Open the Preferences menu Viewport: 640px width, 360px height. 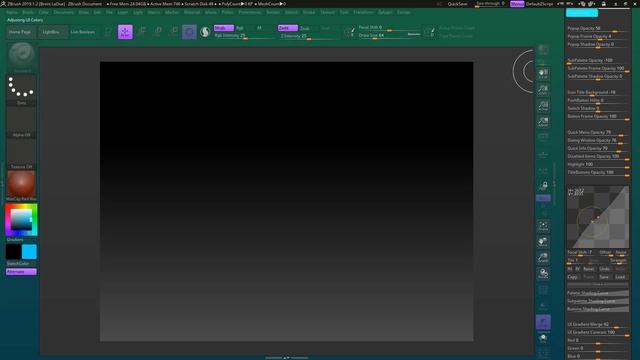[249, 12]
